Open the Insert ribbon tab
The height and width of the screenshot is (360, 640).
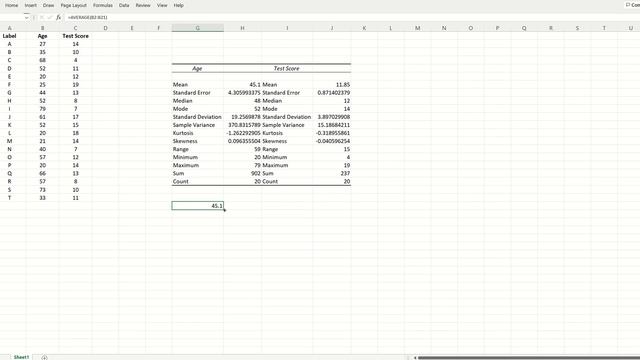point(31,5)
